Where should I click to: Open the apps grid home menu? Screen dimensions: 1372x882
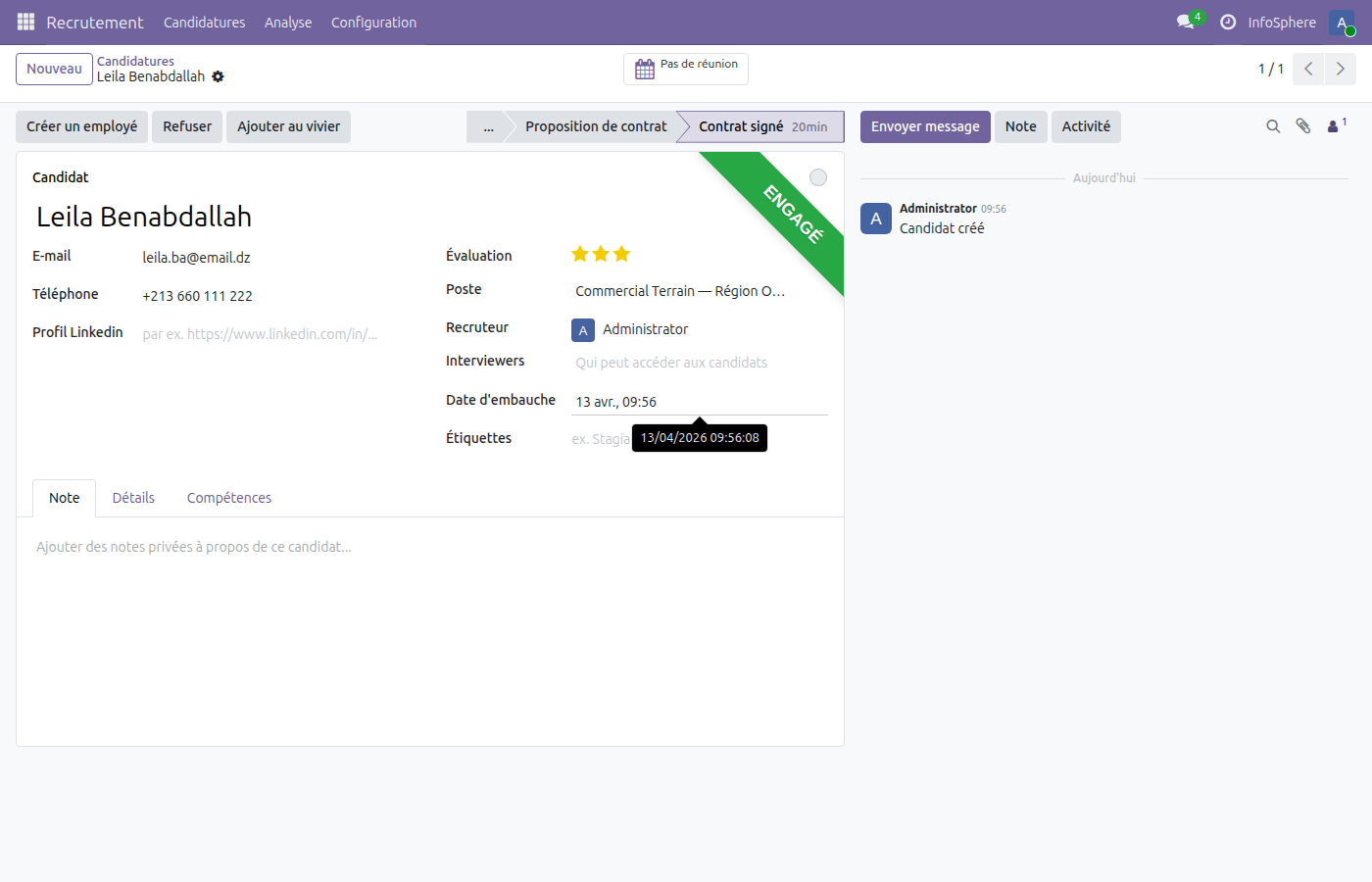(x=25, y=22)
